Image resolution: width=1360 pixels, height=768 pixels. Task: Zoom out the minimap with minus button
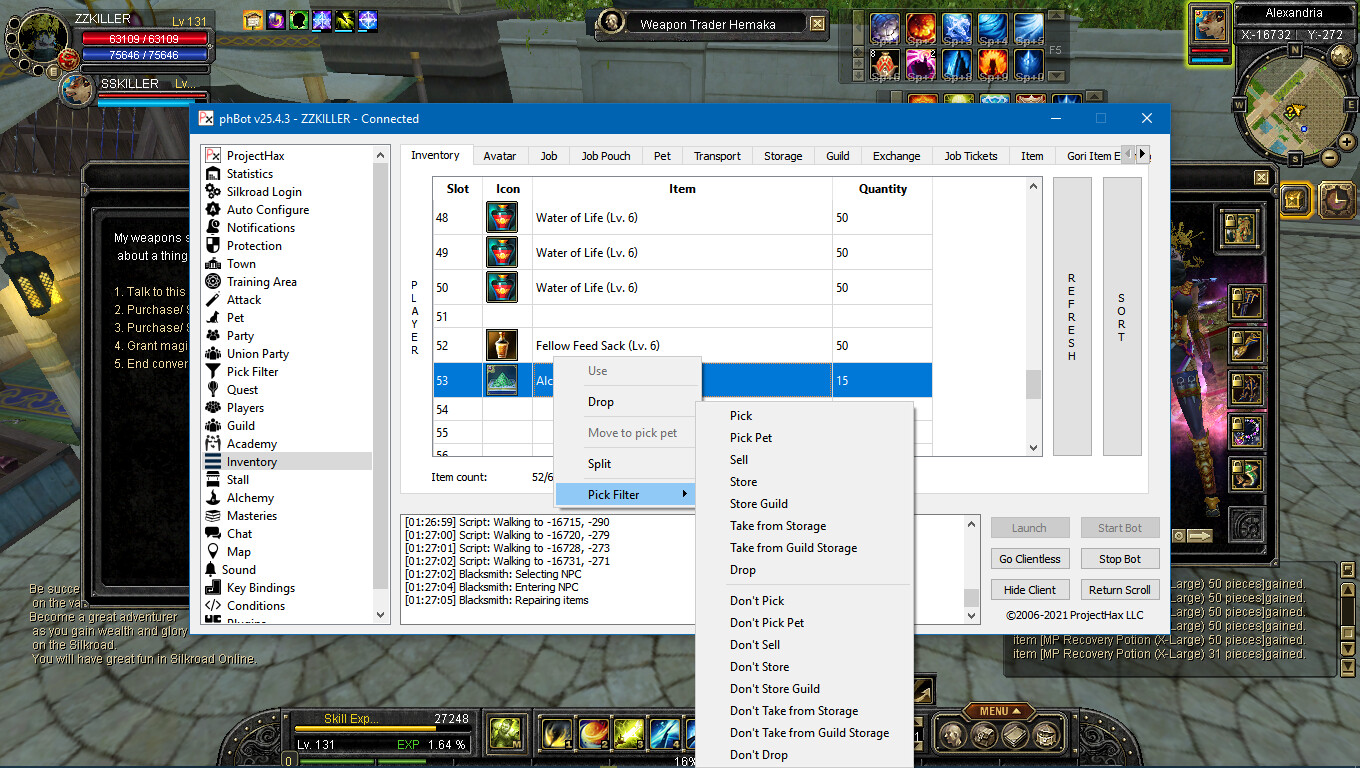[x=1329, y=157]
